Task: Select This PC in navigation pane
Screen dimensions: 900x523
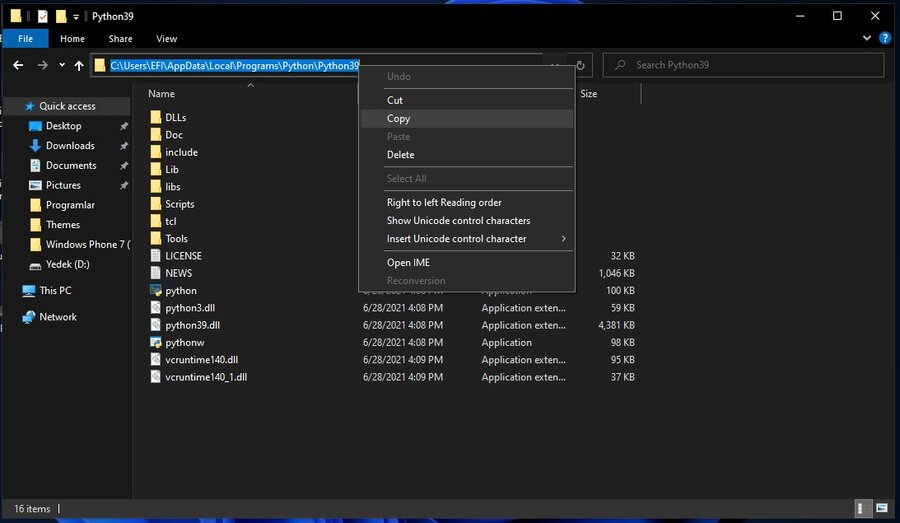Action: [55, 291]
